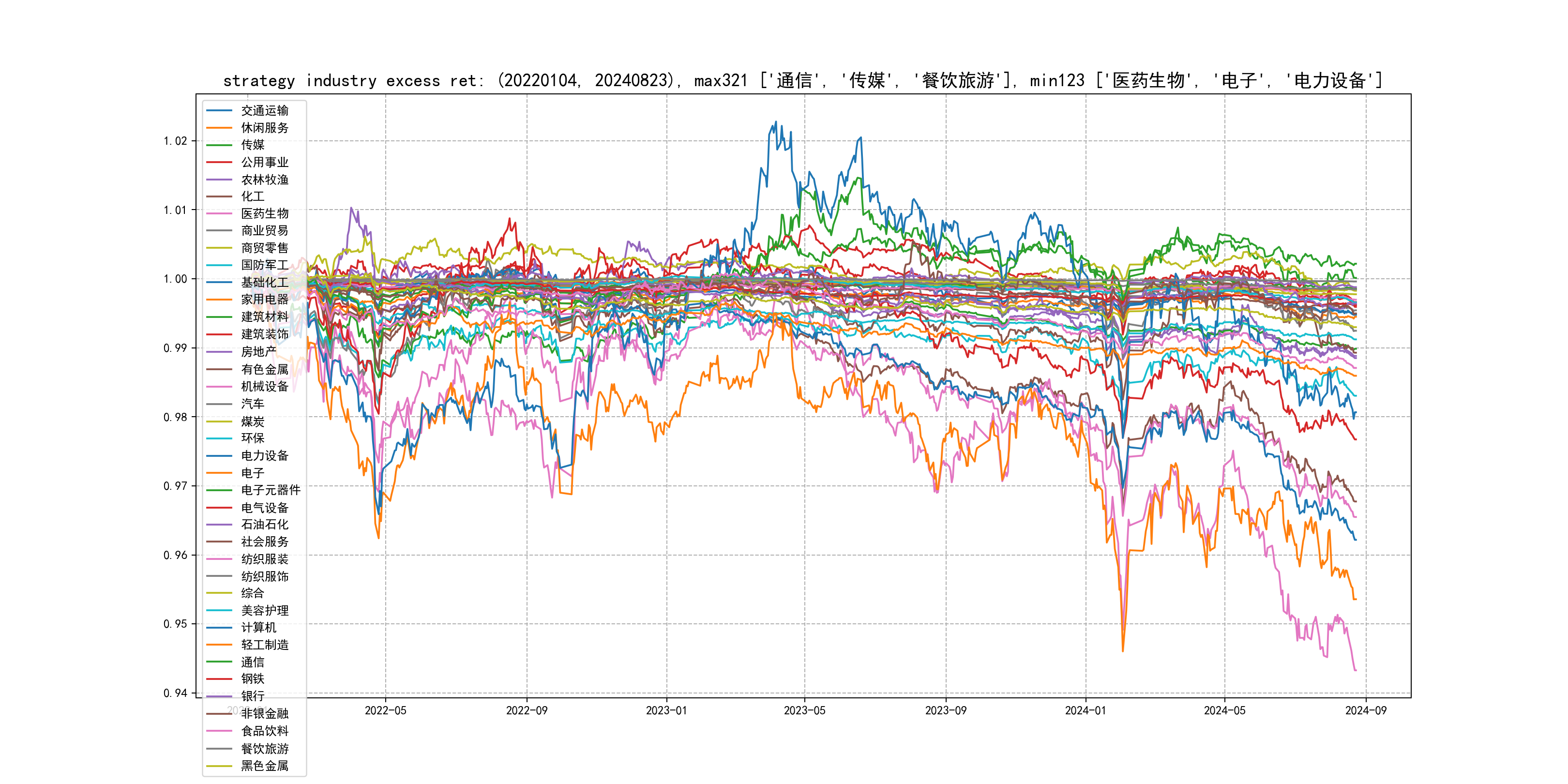
Task: Click the 食品饮料 legend label
Action: pos(264,731)
